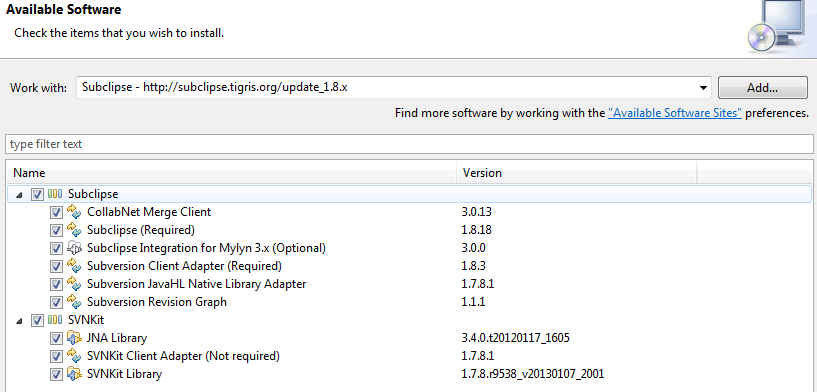This screenshot has width=817, height=392.
Task: Click the type filter text field
Action: pos(409,144)
